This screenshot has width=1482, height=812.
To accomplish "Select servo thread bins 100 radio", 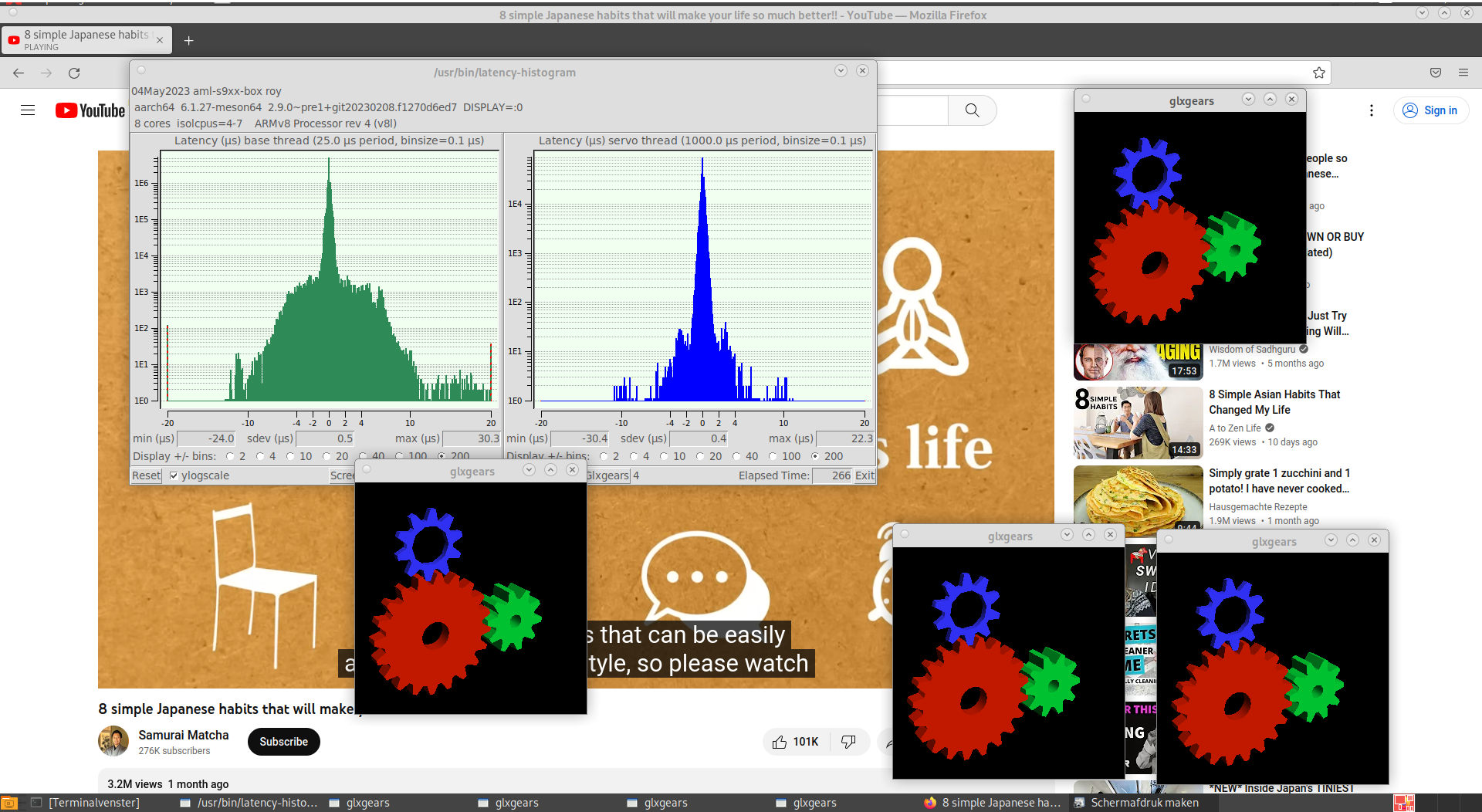I will (x=773, y=456).
